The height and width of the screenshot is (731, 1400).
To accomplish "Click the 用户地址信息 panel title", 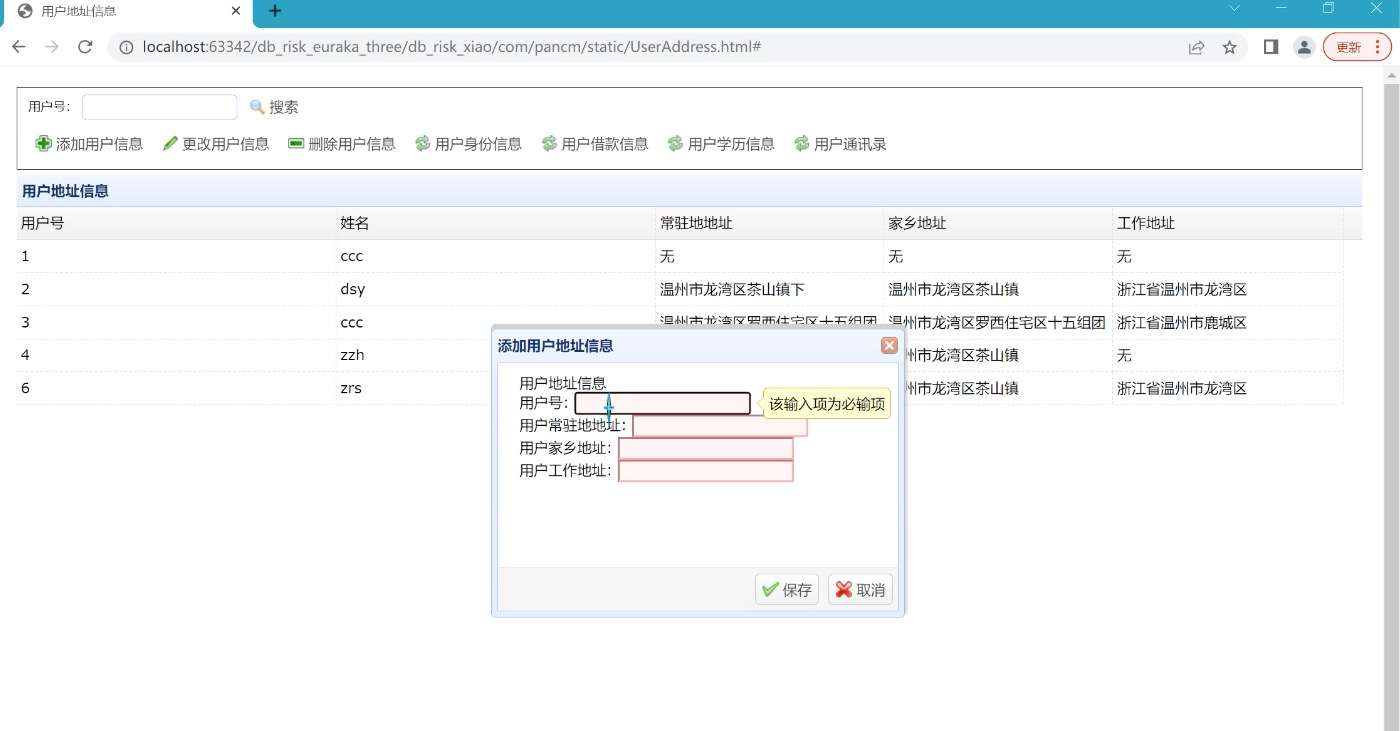I will [x=65, y=191].
